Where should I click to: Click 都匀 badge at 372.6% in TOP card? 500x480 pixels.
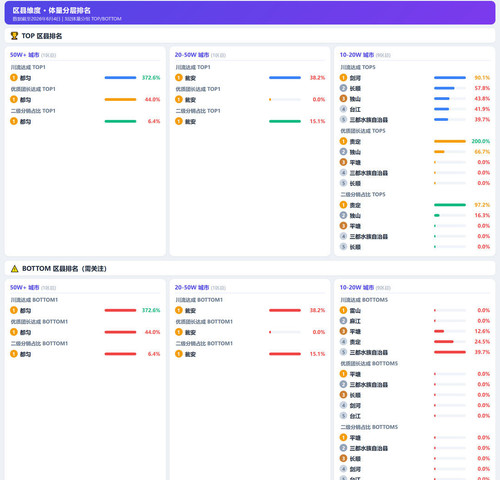(14, 78)
